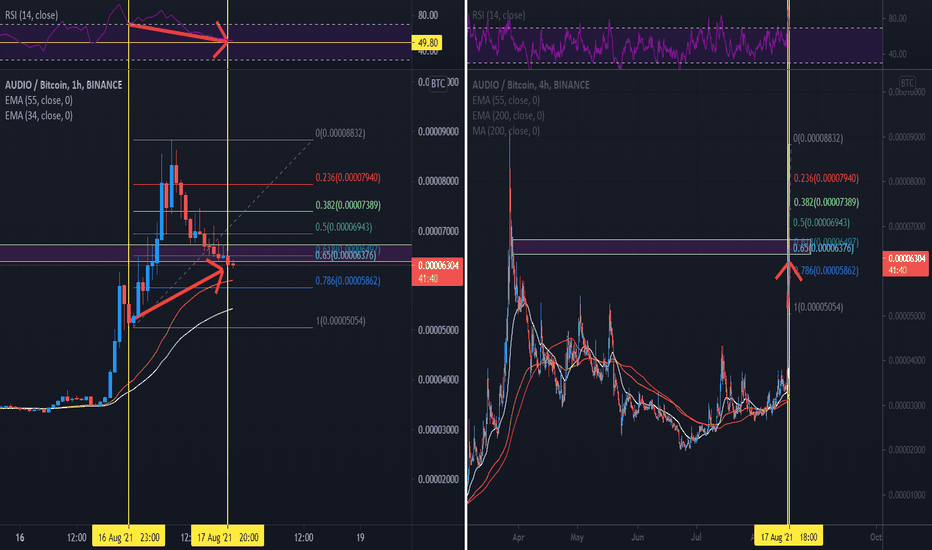Click 0.00002000 on the 1h price axis
This screenshot has height=550, width=932.
click(438, 479)
